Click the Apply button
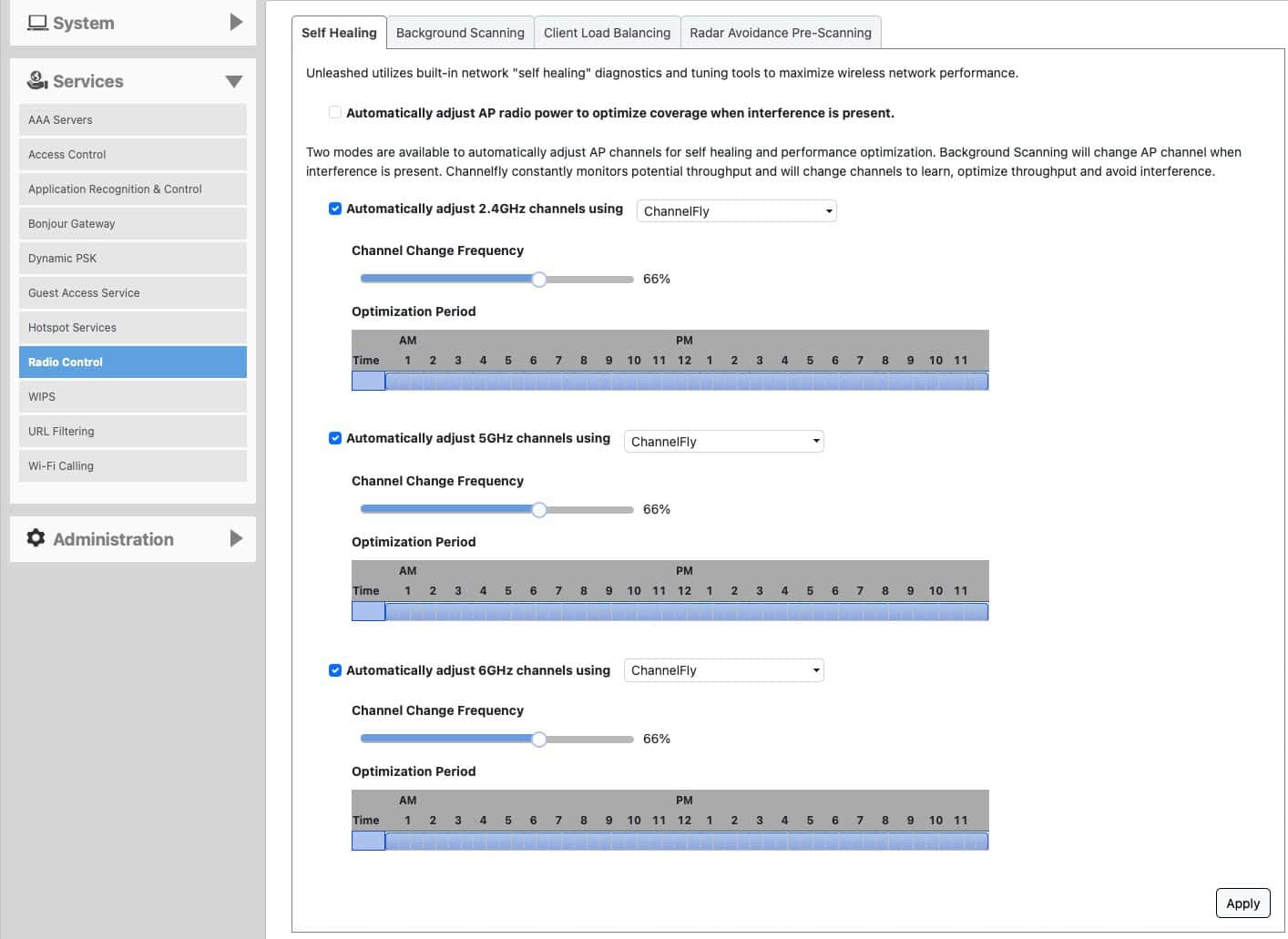 [1242, 903]
